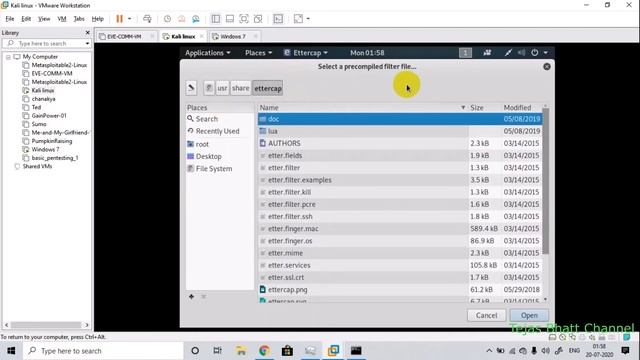This screenshot has width=640, height=360.
Task: Click the library search field
Action: (x=47, y=43)
